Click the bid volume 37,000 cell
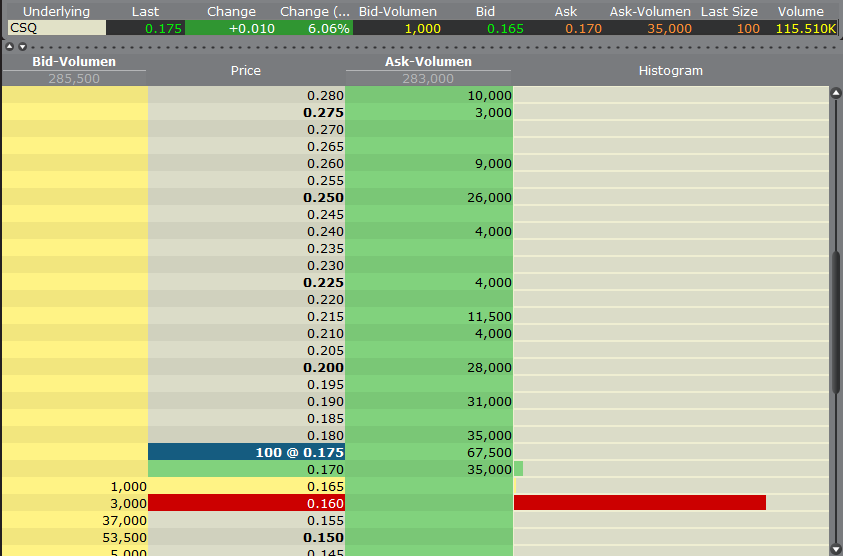 [74, 520]
